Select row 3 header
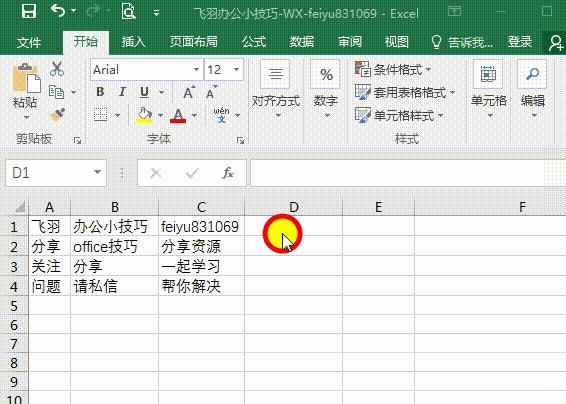 pos(14,266)
